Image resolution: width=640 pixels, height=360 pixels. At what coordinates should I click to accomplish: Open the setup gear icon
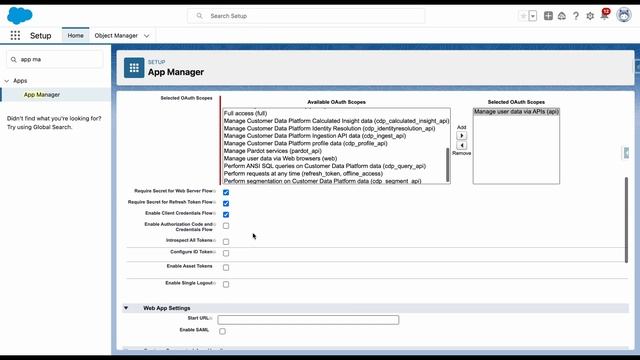tap(590, 16)
